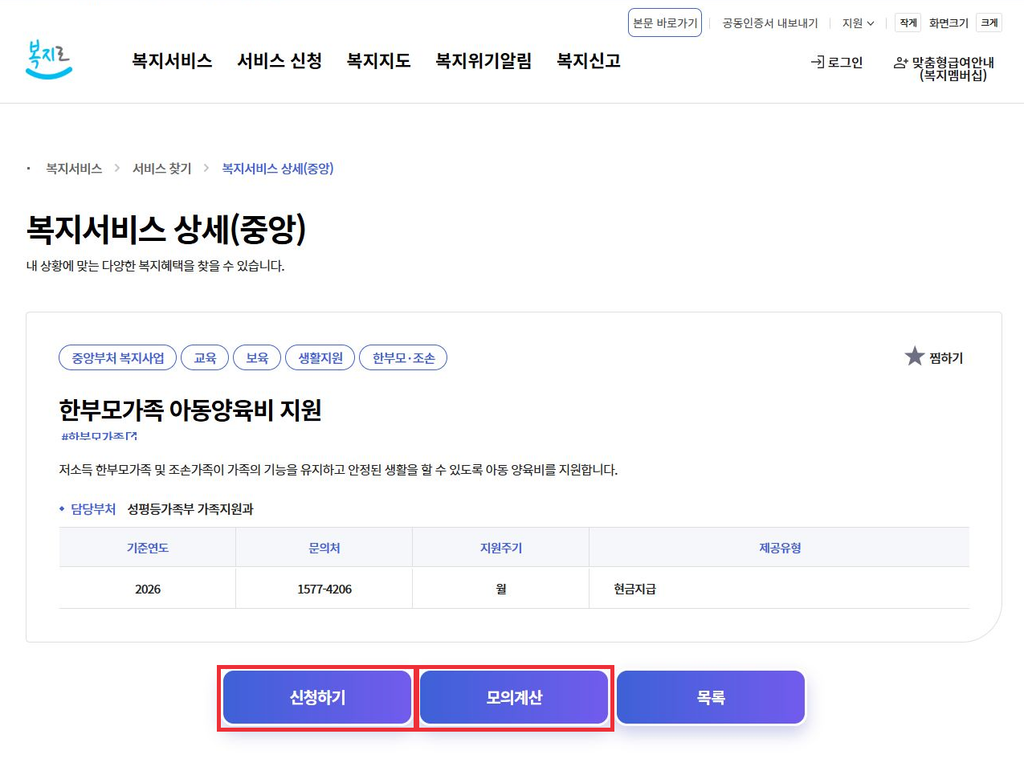Click the 화면크기 label
The image size is (1024, 759).
pyautogui.click(x=948, y=23)
